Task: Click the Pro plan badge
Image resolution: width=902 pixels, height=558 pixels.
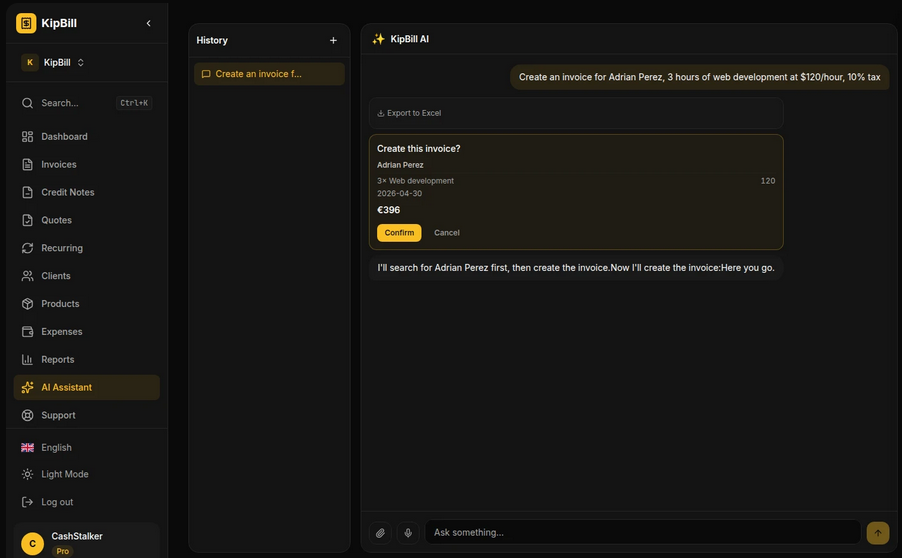Action: pos(62,551)
